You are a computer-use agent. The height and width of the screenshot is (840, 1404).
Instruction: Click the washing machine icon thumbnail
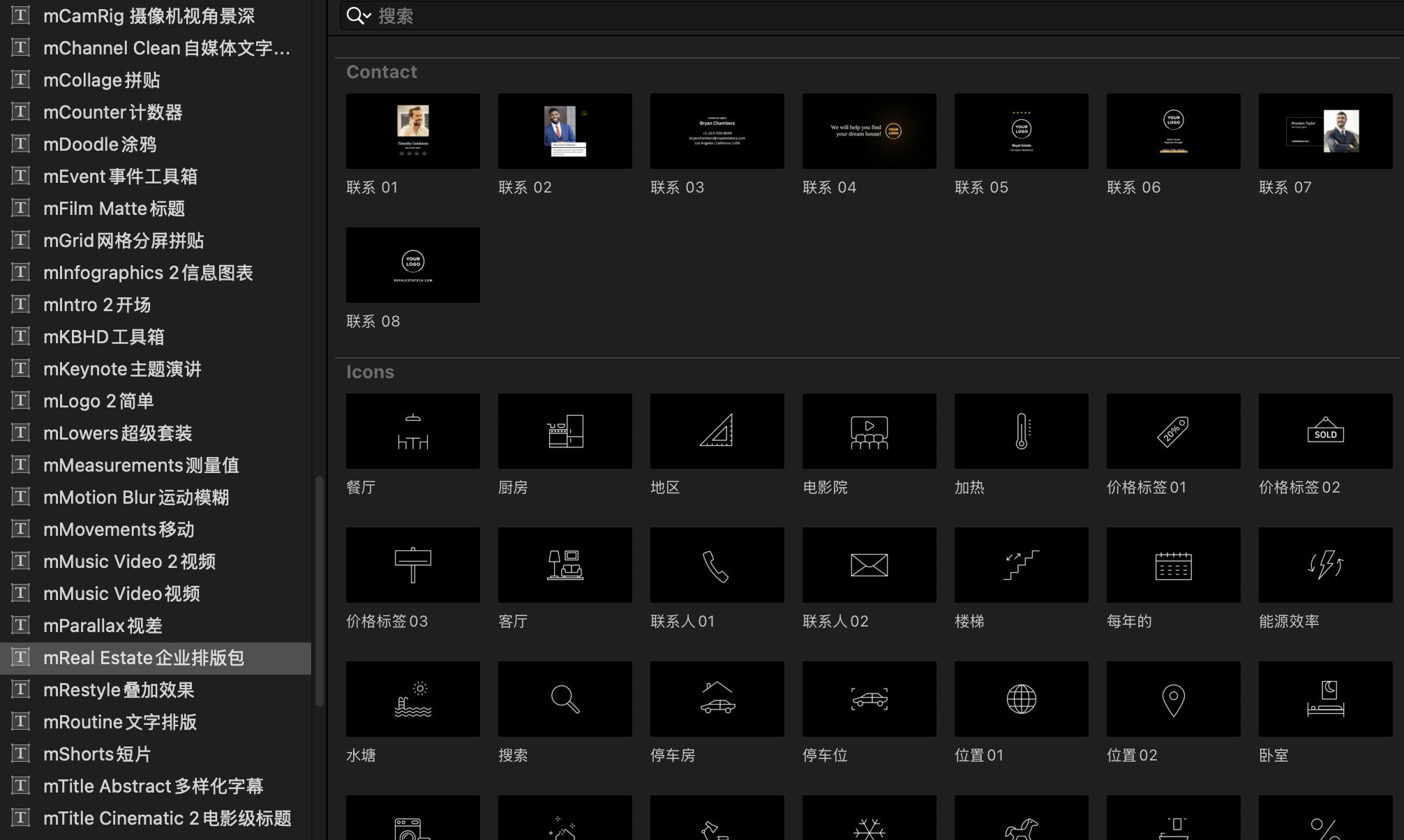click(413, 818)
